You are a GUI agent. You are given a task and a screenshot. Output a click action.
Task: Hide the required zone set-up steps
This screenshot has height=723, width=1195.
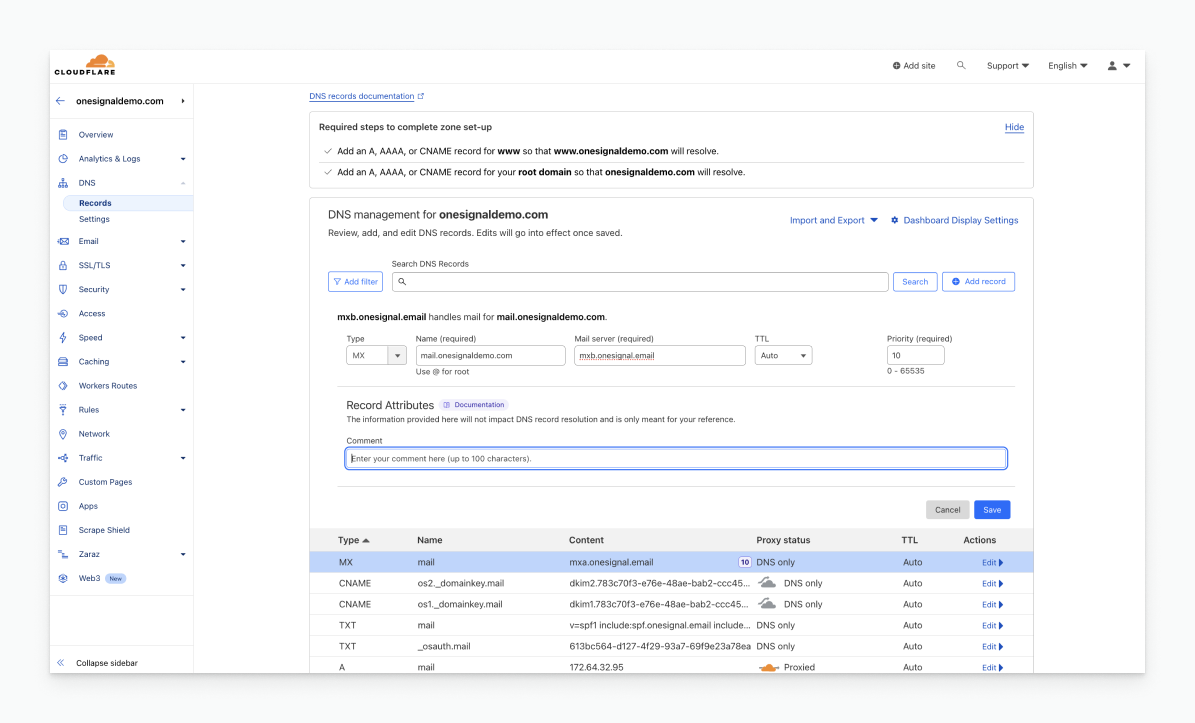tap(1014, 127)
